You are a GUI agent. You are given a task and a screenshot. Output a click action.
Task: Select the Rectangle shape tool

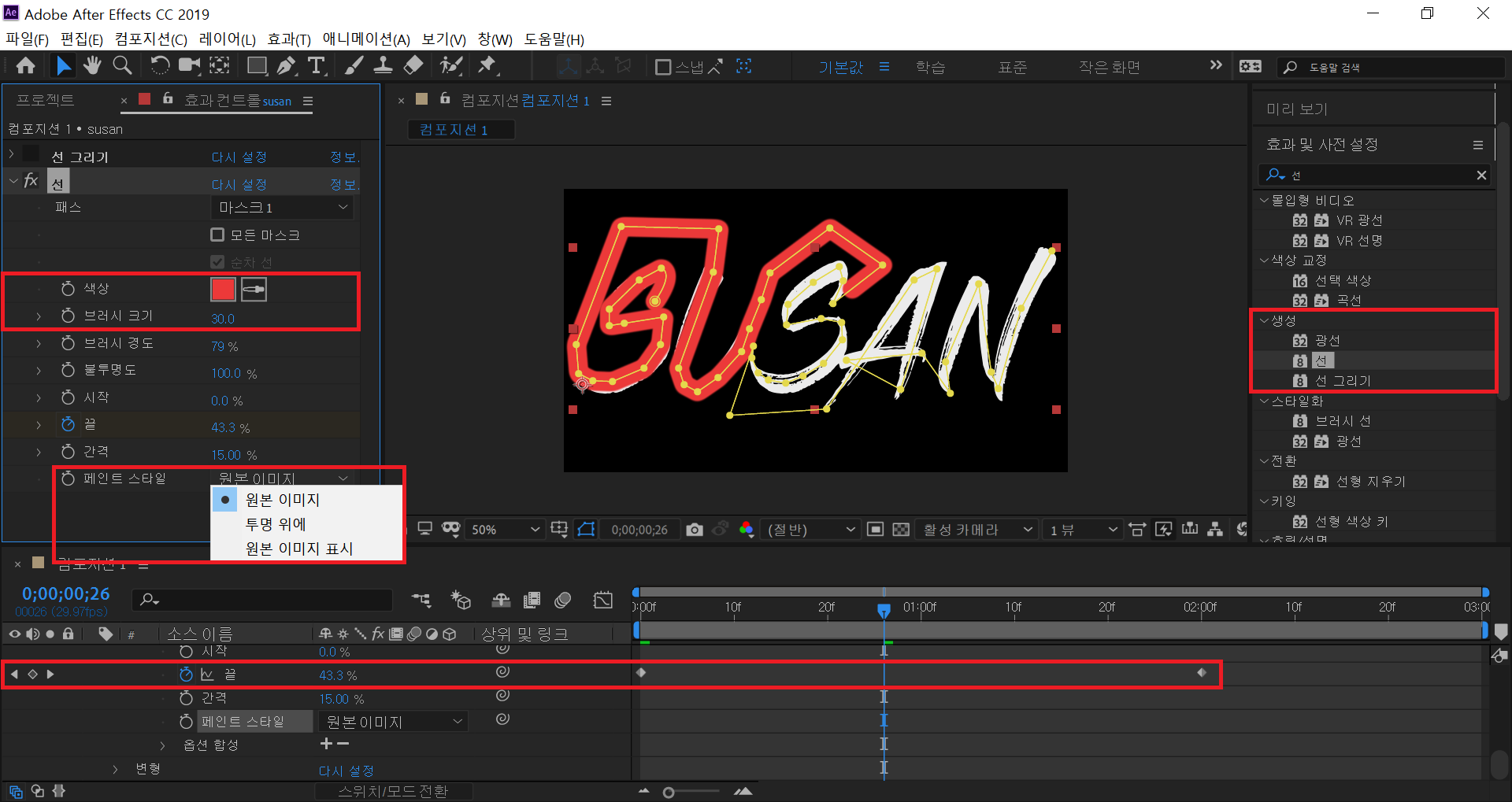pyautogui.click(x=257, y=66)
